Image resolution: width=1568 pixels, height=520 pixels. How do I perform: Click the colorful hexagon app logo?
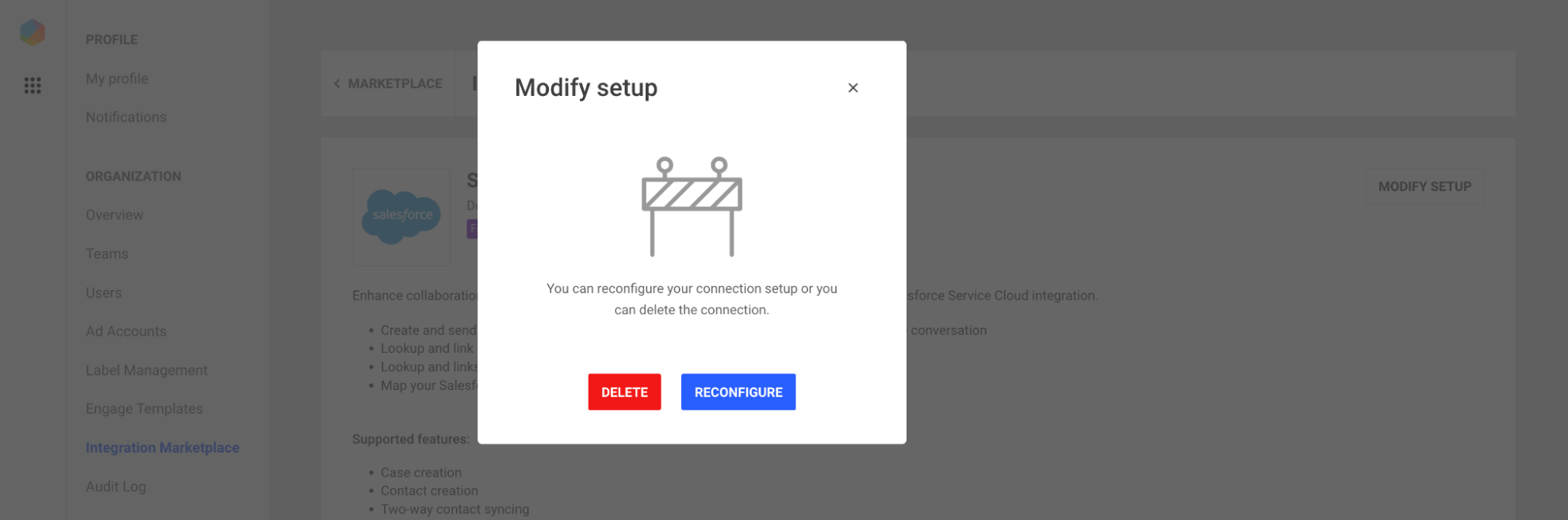33,32
